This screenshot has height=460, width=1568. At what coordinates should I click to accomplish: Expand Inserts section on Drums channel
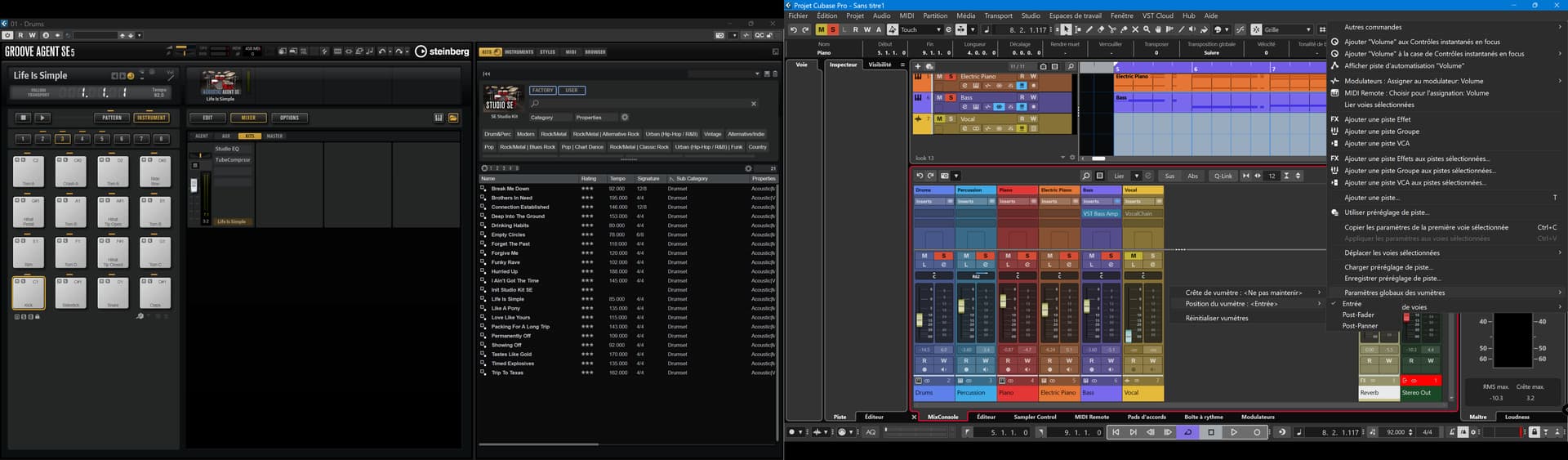click(x=934, y=202)
